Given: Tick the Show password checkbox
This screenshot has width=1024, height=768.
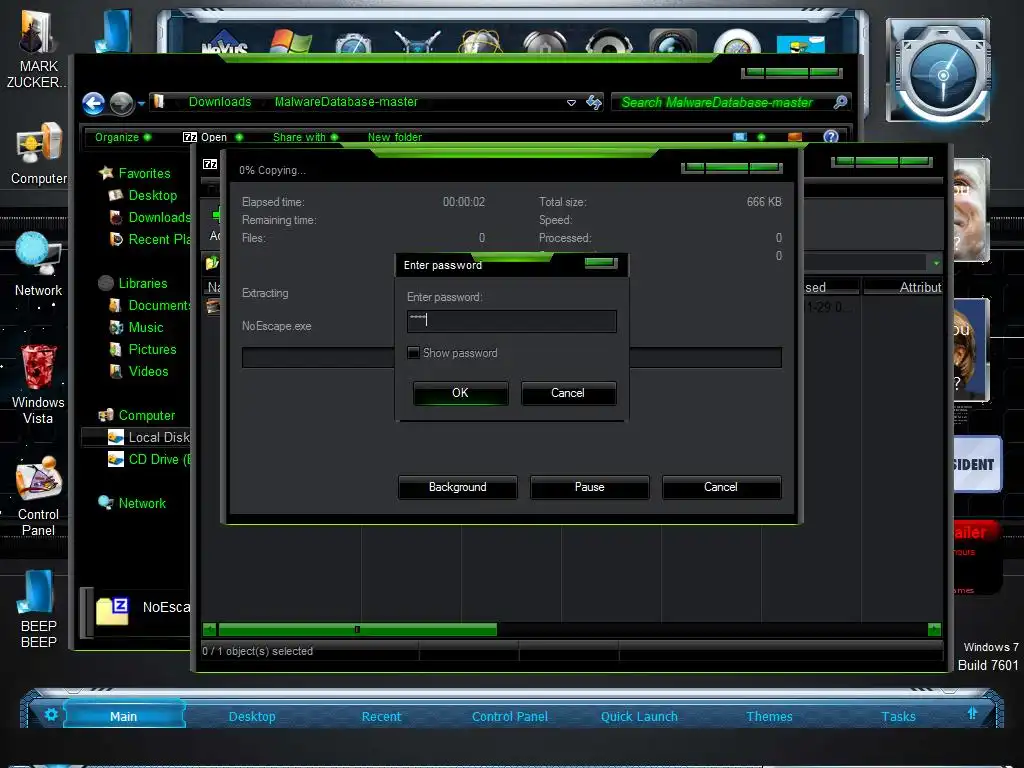Looking at the screenshot, I should pos(413,353).
